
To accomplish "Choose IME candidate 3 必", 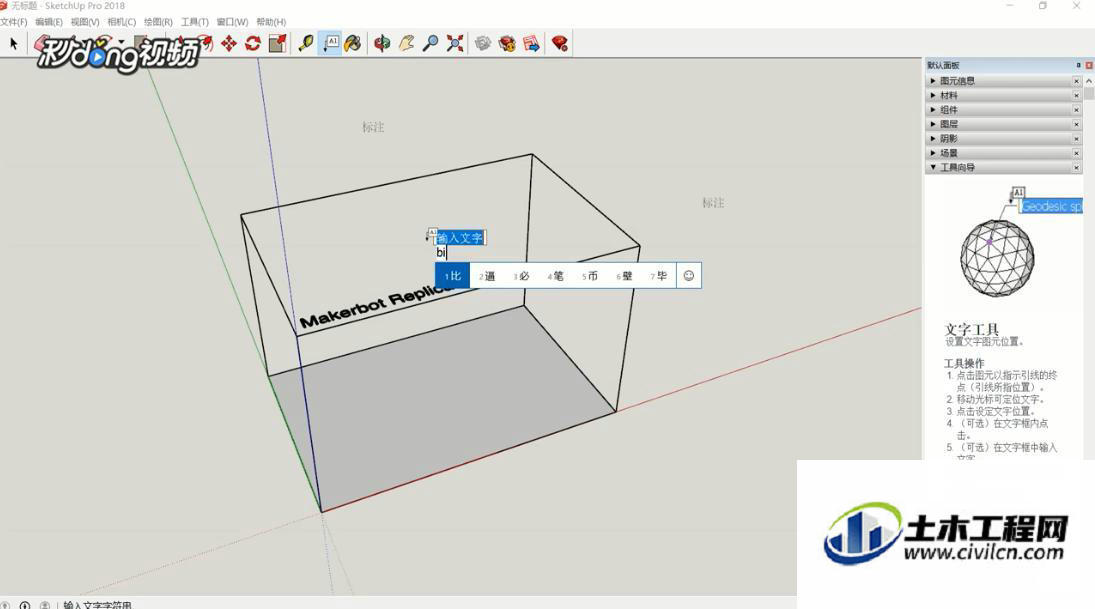I will point(522,276).
